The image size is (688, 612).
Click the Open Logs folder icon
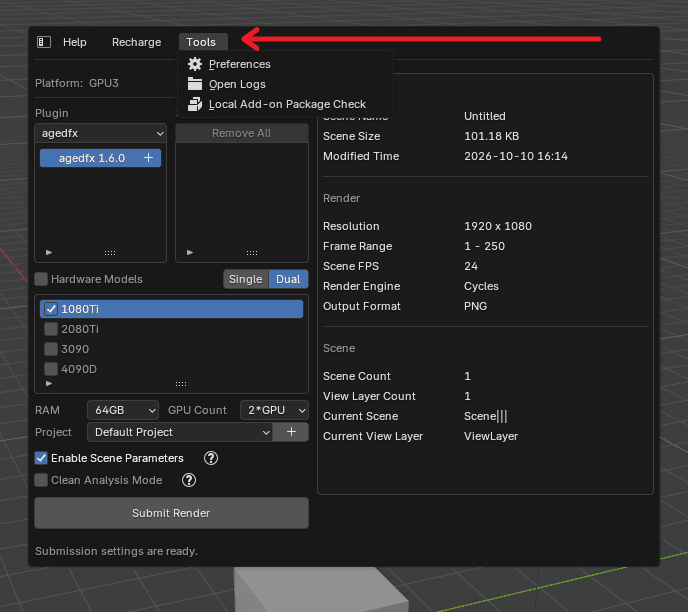195,84
